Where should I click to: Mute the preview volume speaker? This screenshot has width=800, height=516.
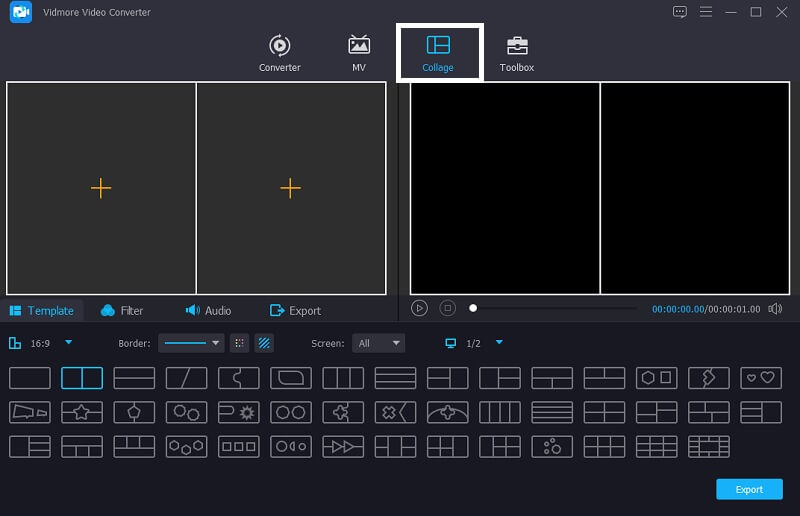click(x=775, y=309)
